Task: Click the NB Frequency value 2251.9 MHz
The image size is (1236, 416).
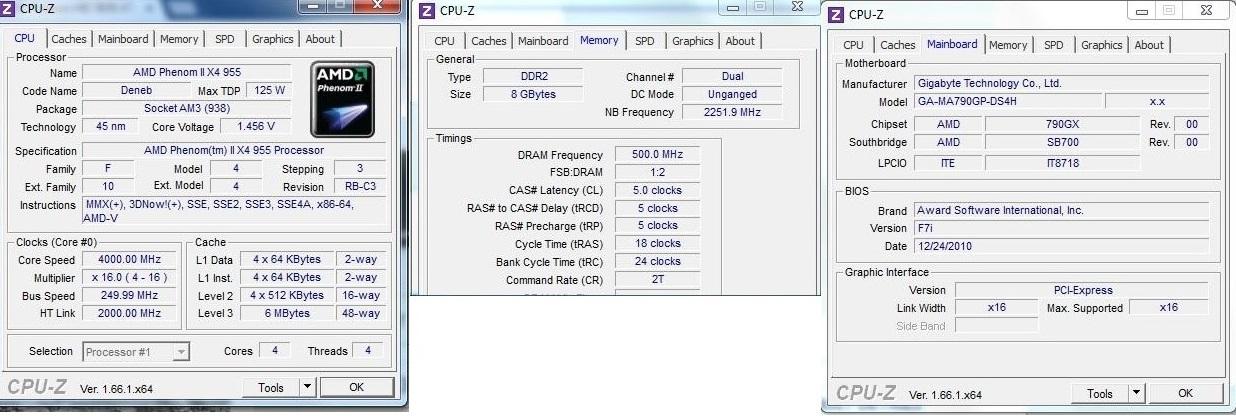Action: coord(733,112)
